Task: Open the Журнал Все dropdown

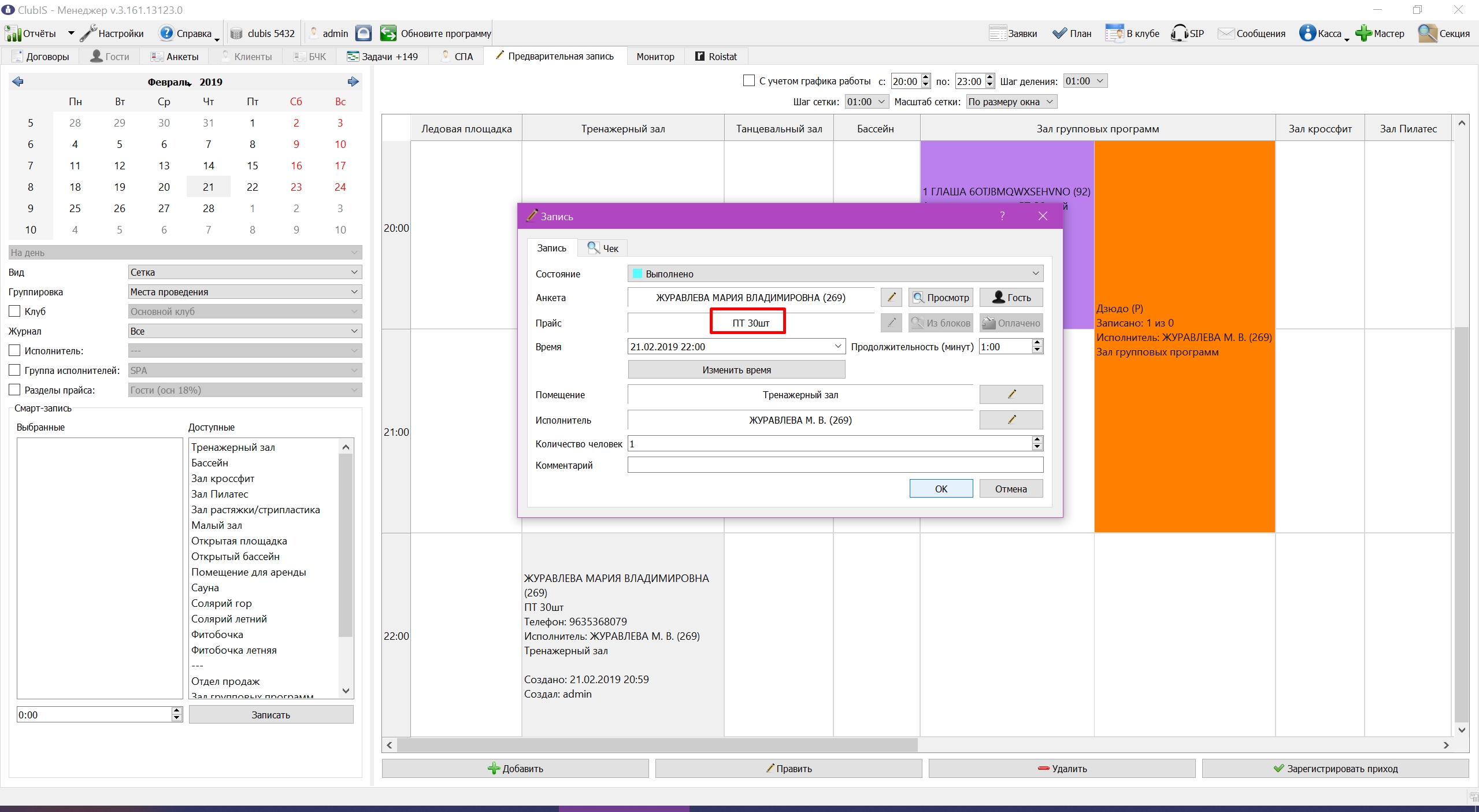Action: (x=245, y=331)
